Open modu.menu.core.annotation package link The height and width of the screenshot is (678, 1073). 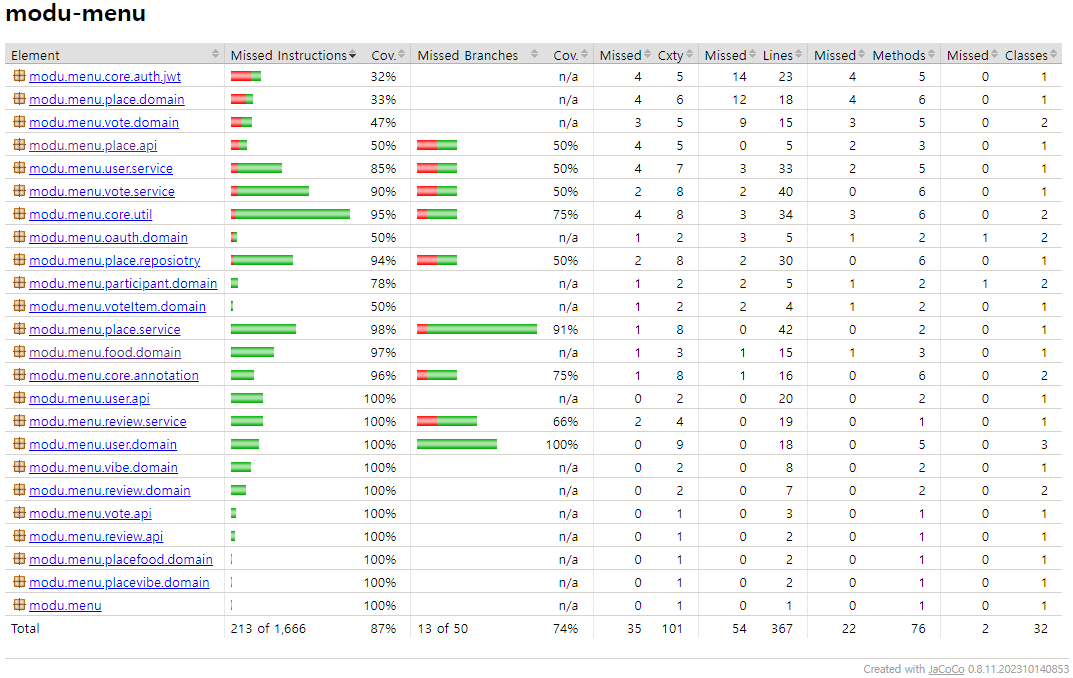114,376
